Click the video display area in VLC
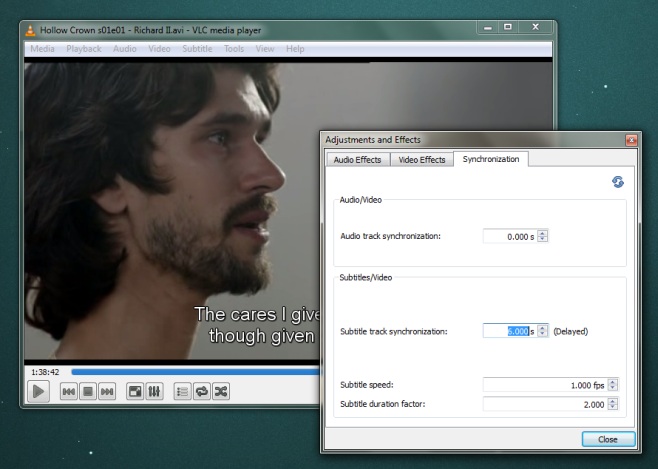The width and height of the screenshot is (658, 469). pos(172,210)
